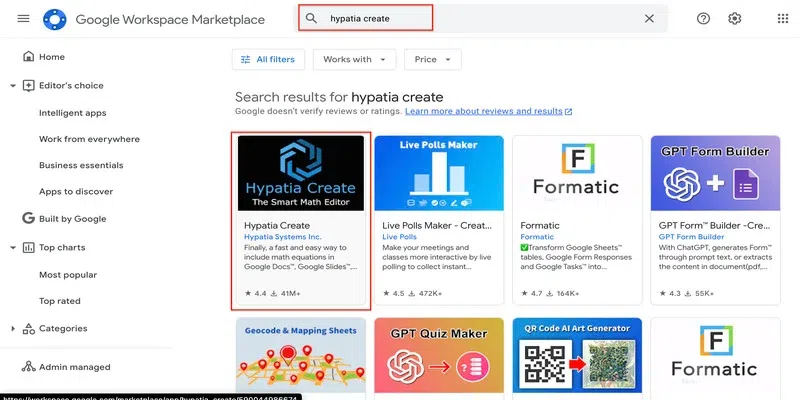Click the Categories shapes icon
The width and height of the screenshot is (800, 400).
click(x=29, y=329)
